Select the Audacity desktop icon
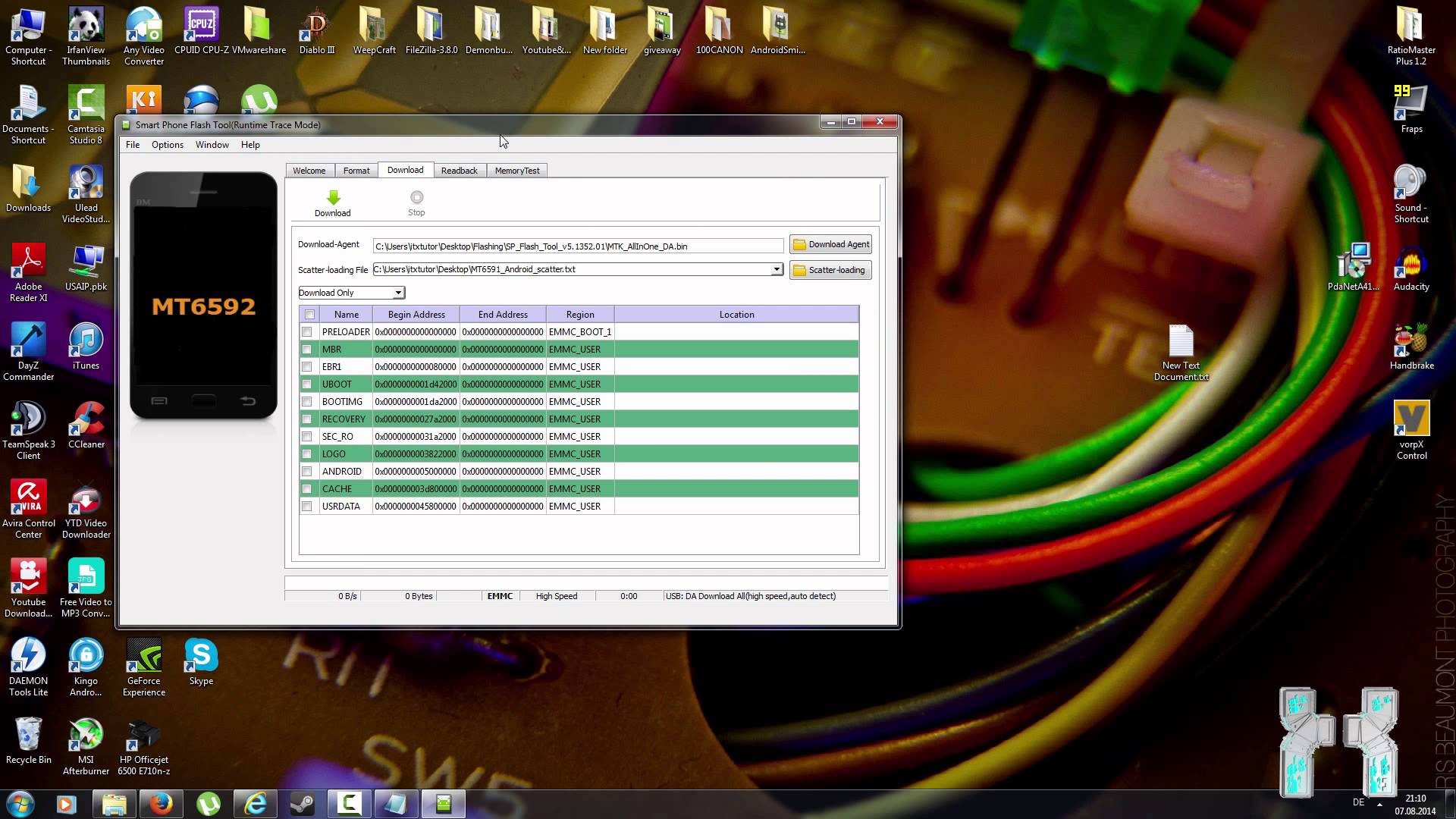1456x819 pixels. [x=1411, y=268]
